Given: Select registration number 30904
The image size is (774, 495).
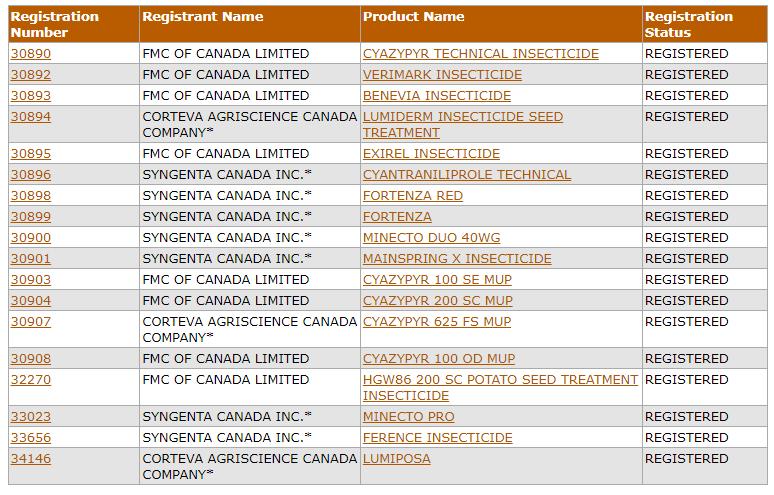Looking at the screenshot, I should (31, 301).
